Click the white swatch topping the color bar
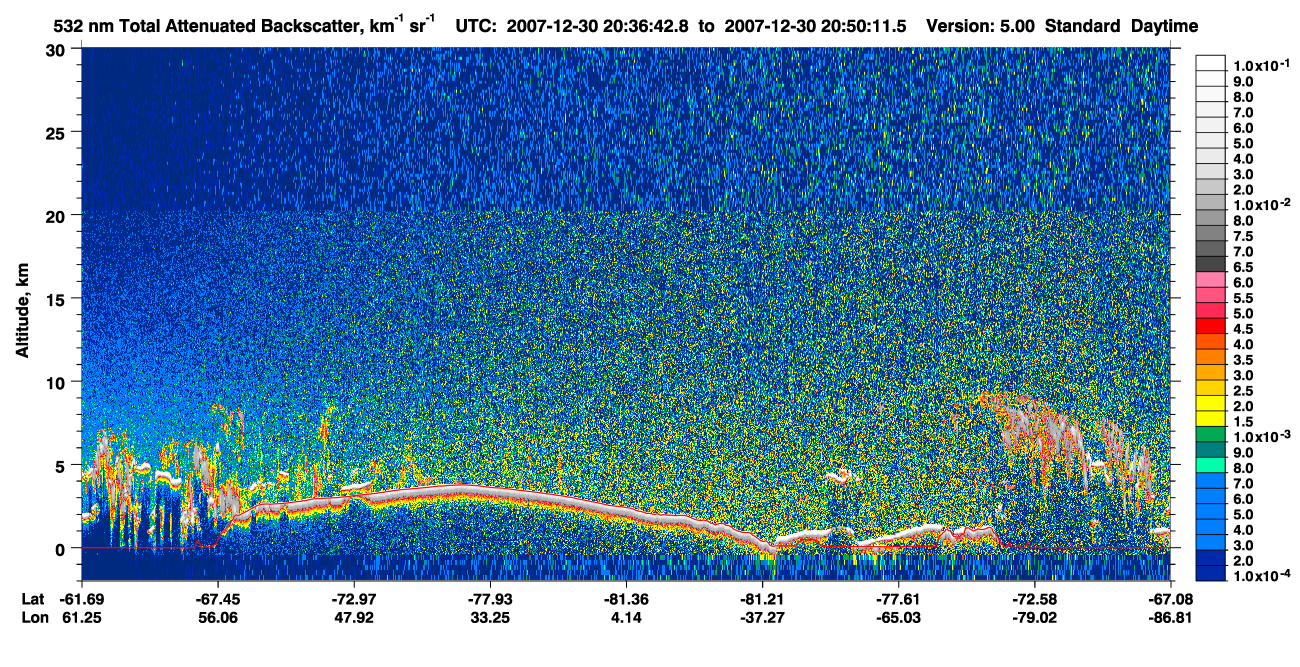This screenshot has height=667, width=1300. 1210,64
